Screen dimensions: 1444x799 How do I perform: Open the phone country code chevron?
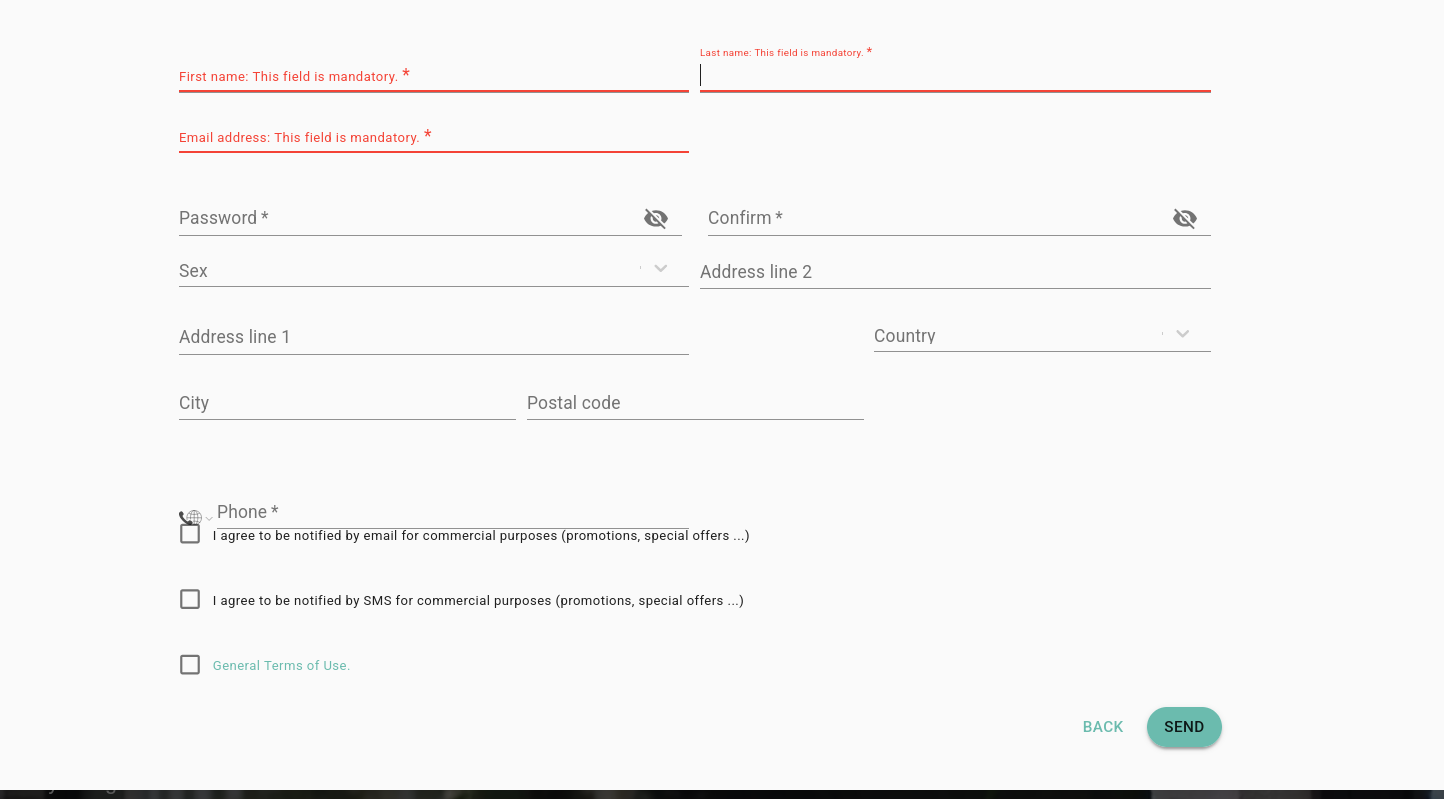209,519
